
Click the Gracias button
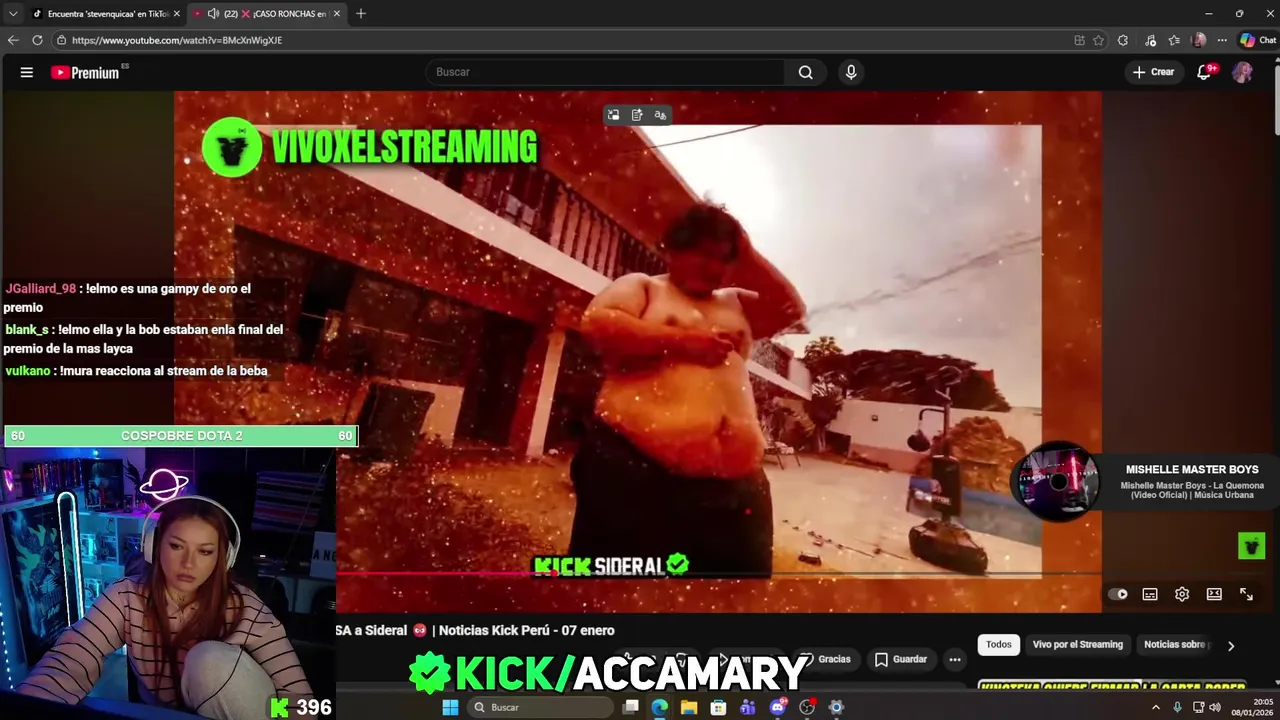[x=826, y=659]
